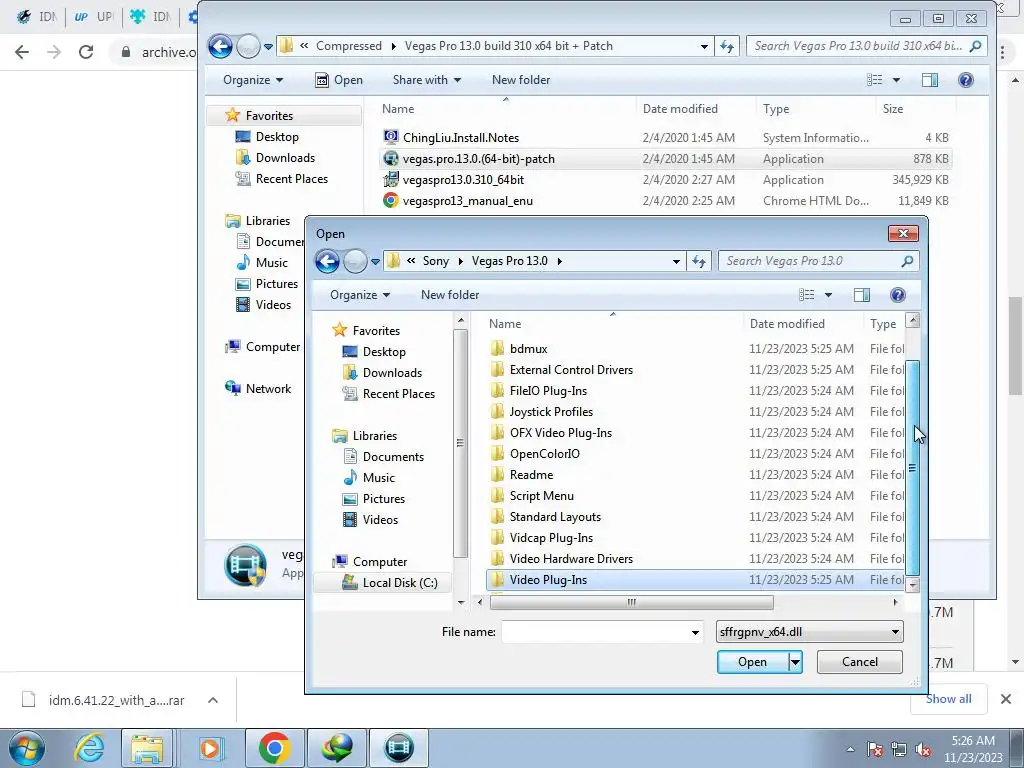Image resolution: width=1024 pixels, height=768 pixels.
Task: Select the vegaspro13_manual_enu Chrome HTML file
Action: pyautogui.click(x=468, y=201)
